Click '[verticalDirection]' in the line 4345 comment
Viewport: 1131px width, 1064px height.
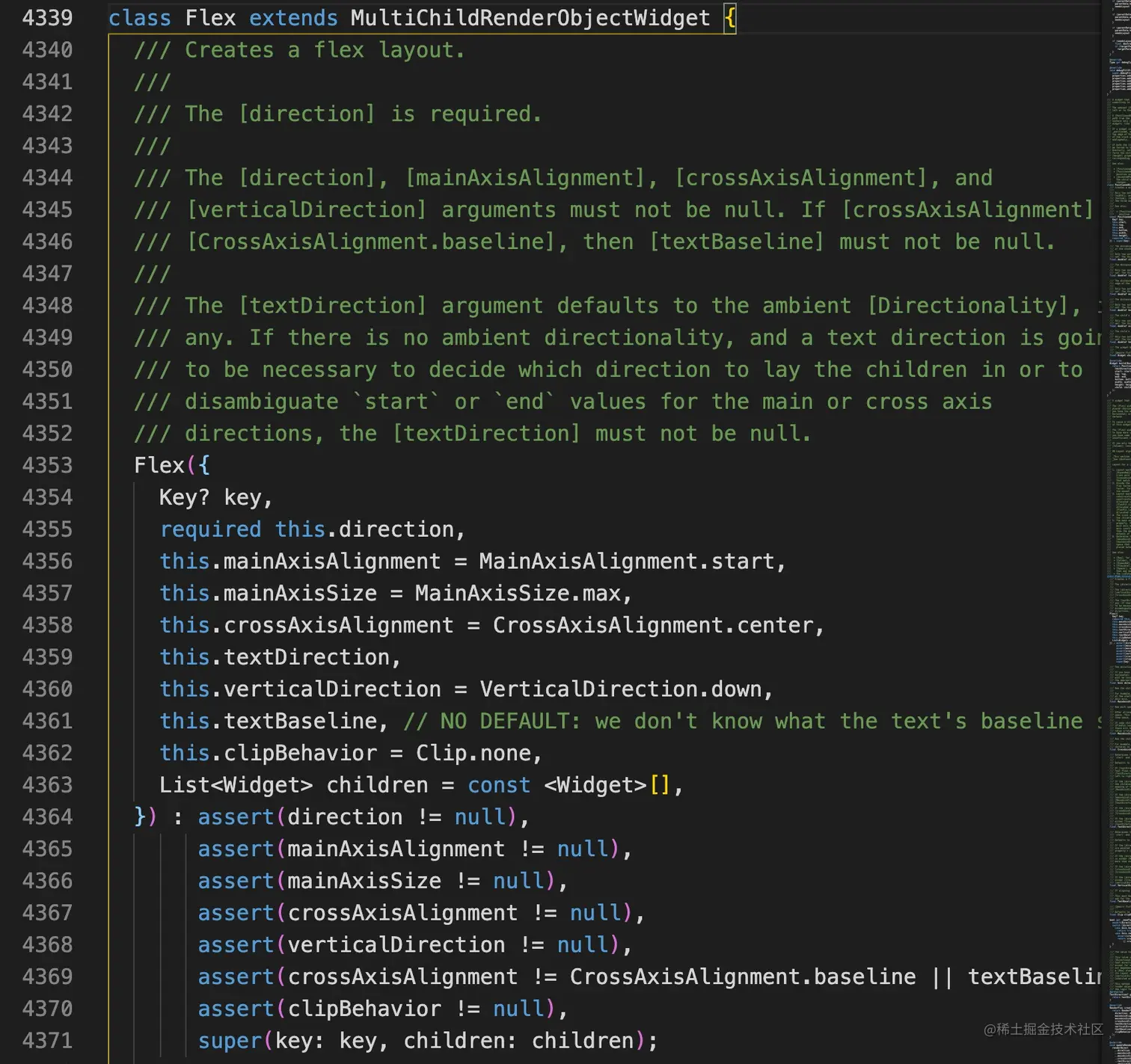[x=306, y=209]
